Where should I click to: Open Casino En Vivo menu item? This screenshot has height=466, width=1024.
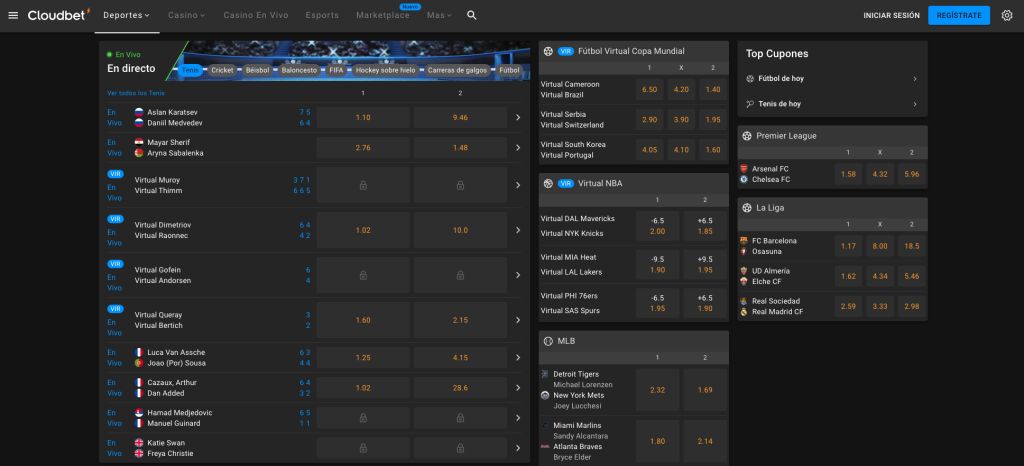[x=256, y=15]
